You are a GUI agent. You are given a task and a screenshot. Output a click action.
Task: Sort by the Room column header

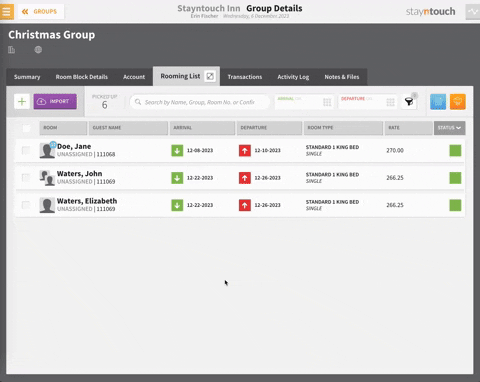pyautogui.click(x=63, y=128)
